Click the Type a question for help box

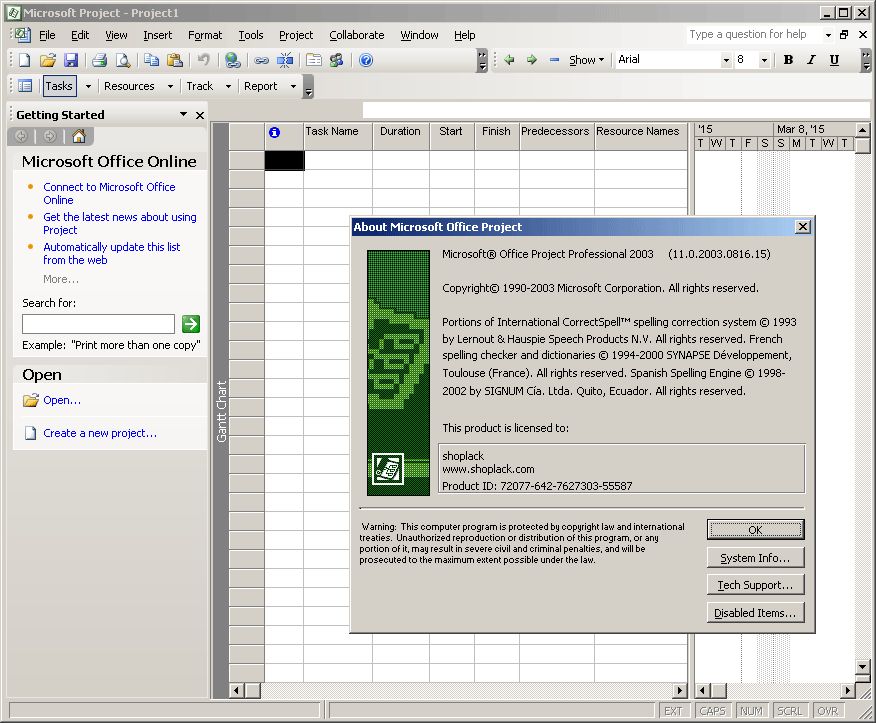click(755, 35)
